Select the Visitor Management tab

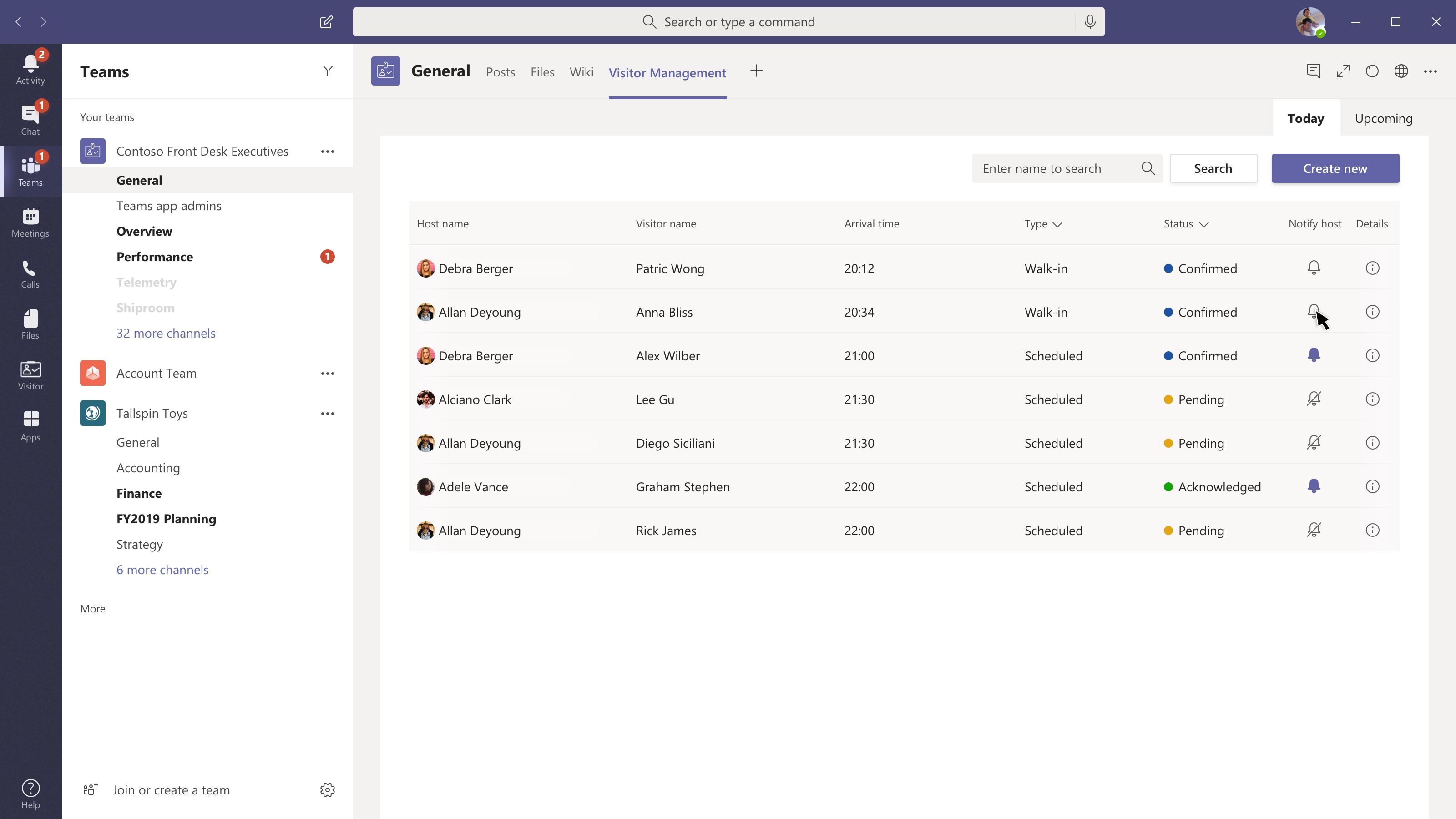point(667,73)
